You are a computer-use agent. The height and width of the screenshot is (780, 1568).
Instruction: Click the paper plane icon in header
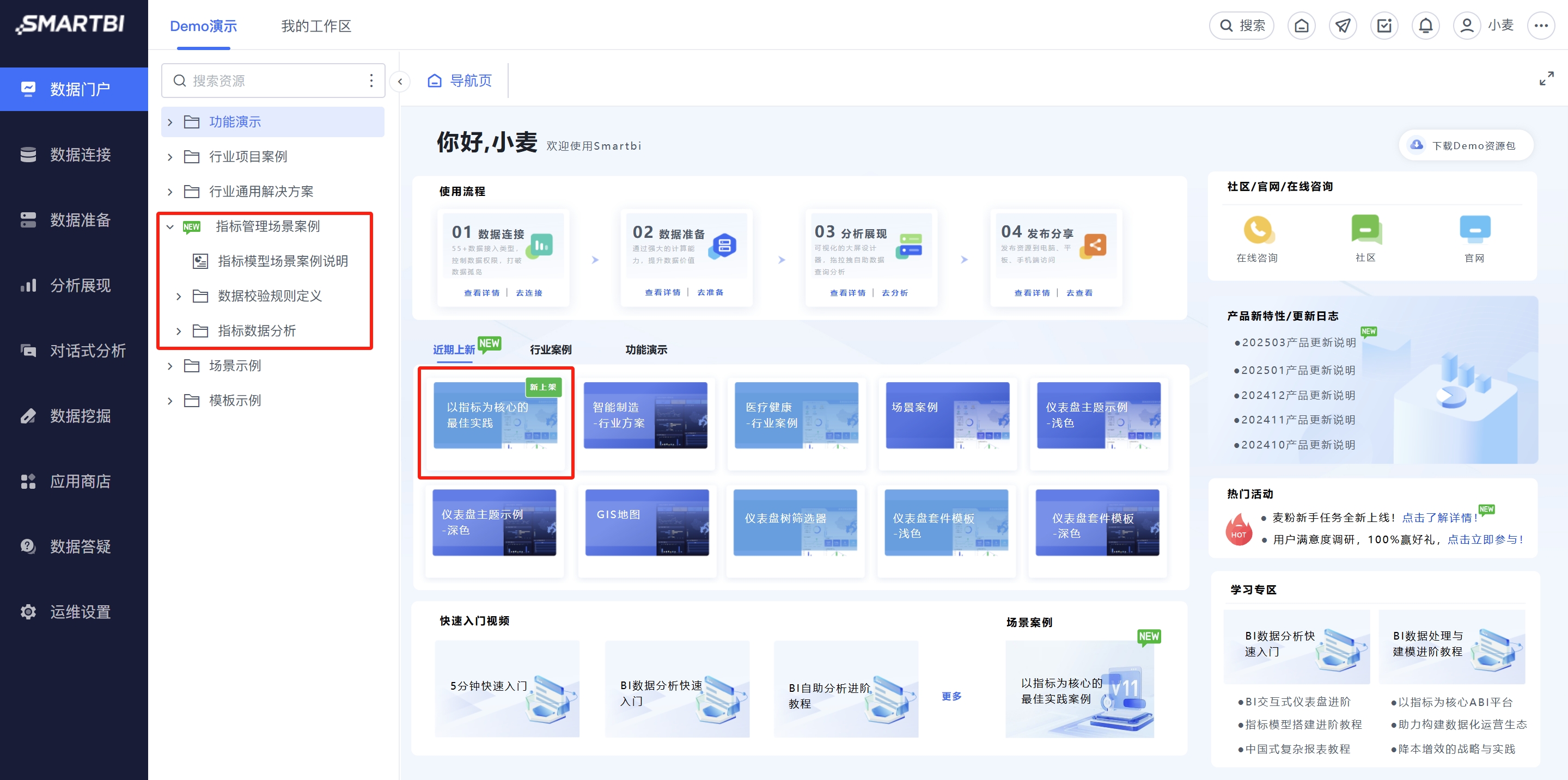pos(1343,26)
